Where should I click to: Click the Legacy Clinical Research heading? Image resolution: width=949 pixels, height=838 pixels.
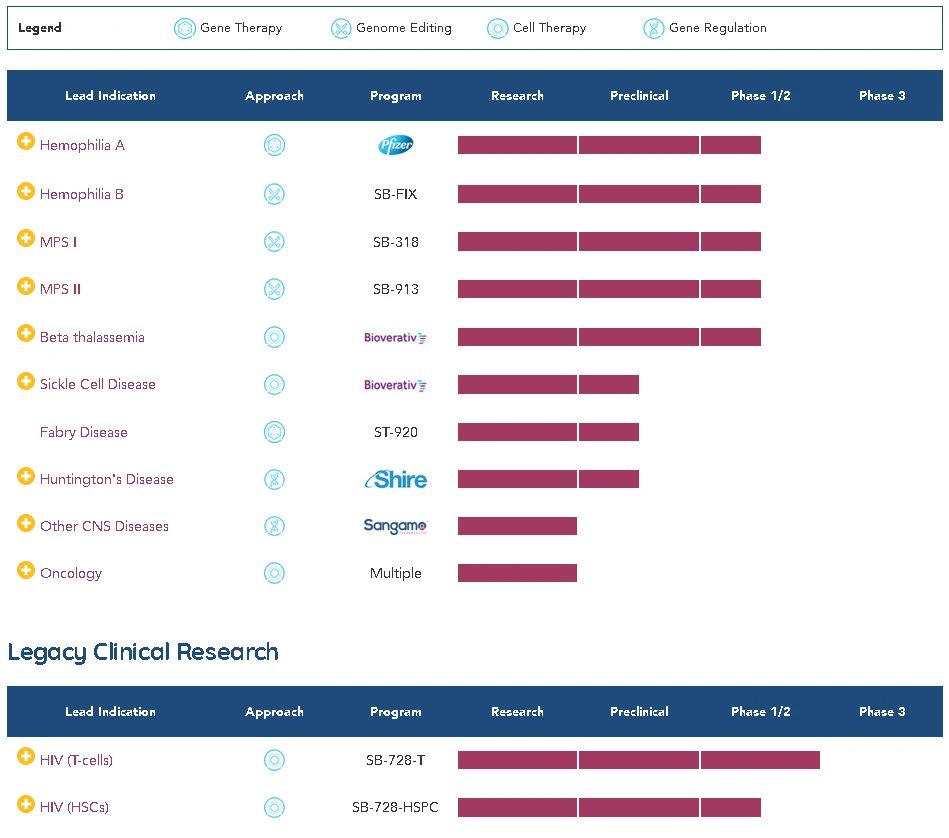(143, 653)
